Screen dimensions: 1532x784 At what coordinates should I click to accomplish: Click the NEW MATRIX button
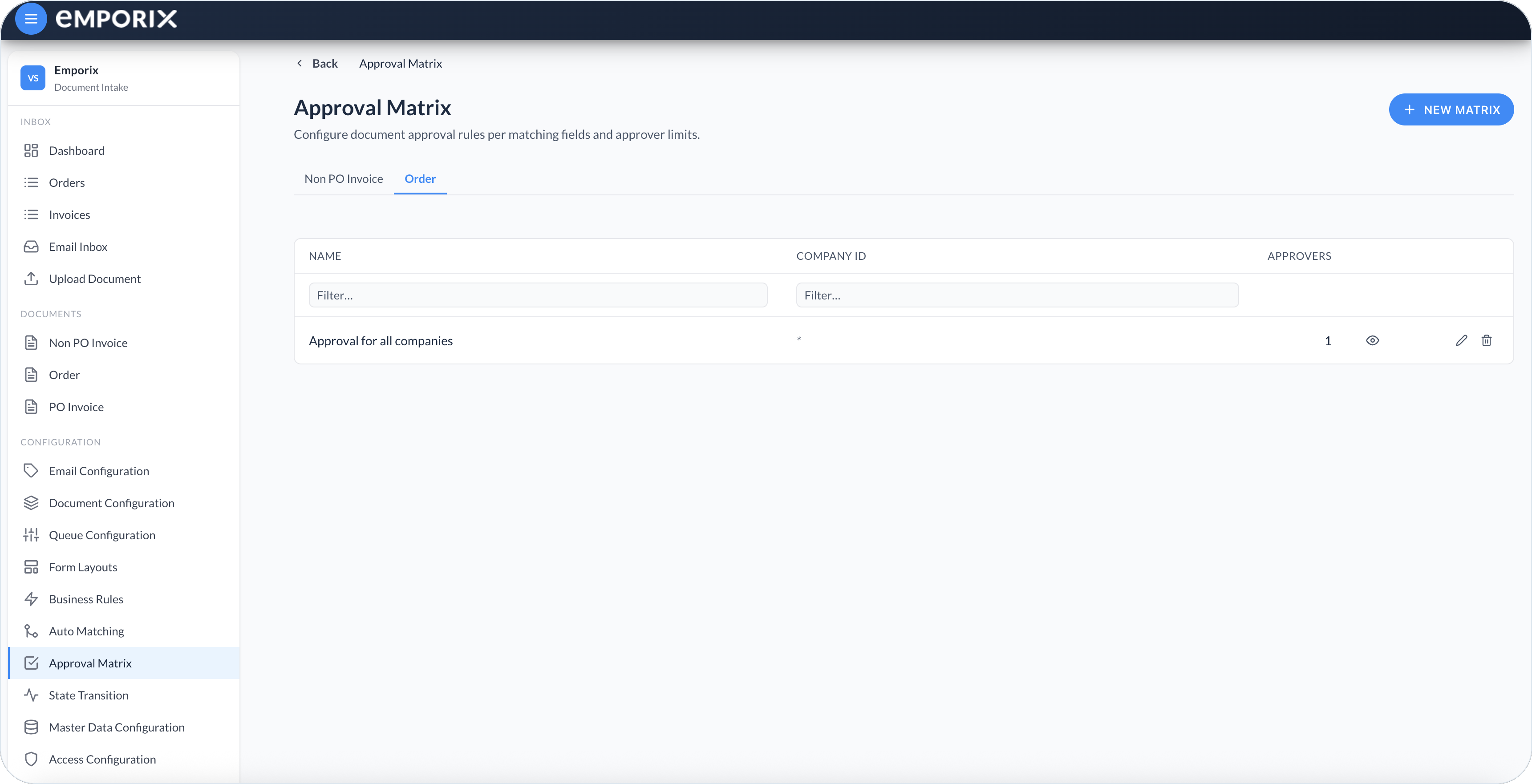pyautogui.click(x=1451, y=109)
